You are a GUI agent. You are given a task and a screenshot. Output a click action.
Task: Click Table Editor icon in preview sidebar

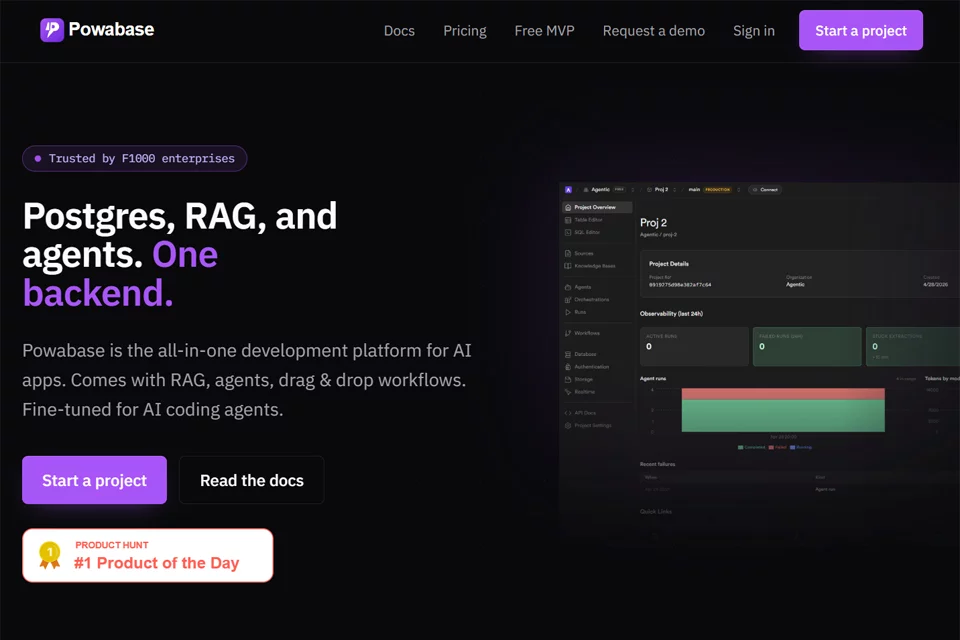tap(568, 220)
